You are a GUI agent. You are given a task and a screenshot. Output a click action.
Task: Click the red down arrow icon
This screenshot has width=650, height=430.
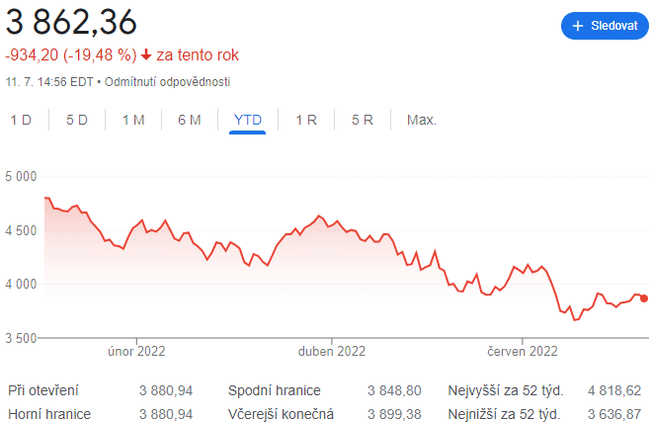(146, 54)
